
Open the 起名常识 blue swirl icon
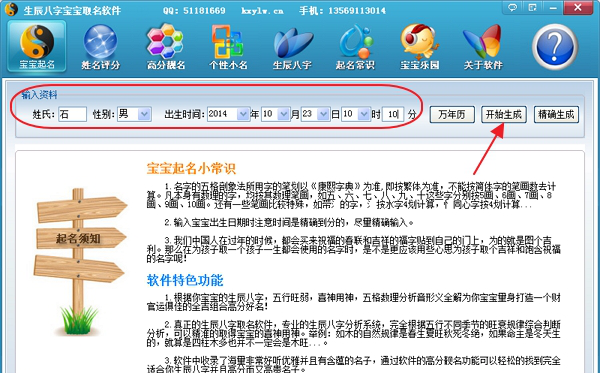(x=355, y=47)
